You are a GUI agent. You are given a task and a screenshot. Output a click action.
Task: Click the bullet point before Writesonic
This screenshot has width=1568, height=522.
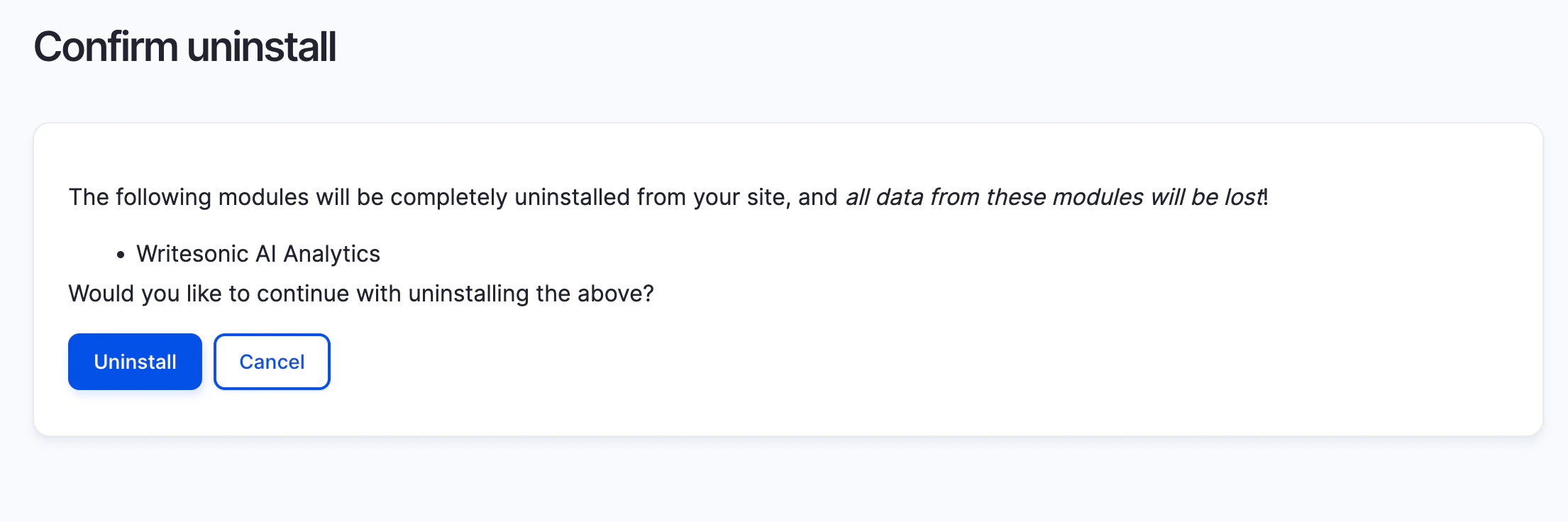121,255
